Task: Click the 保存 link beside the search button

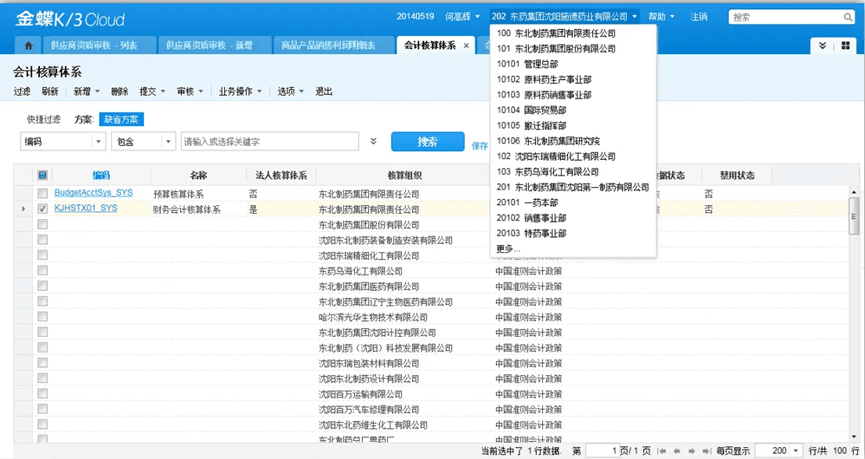Action: 479,146
